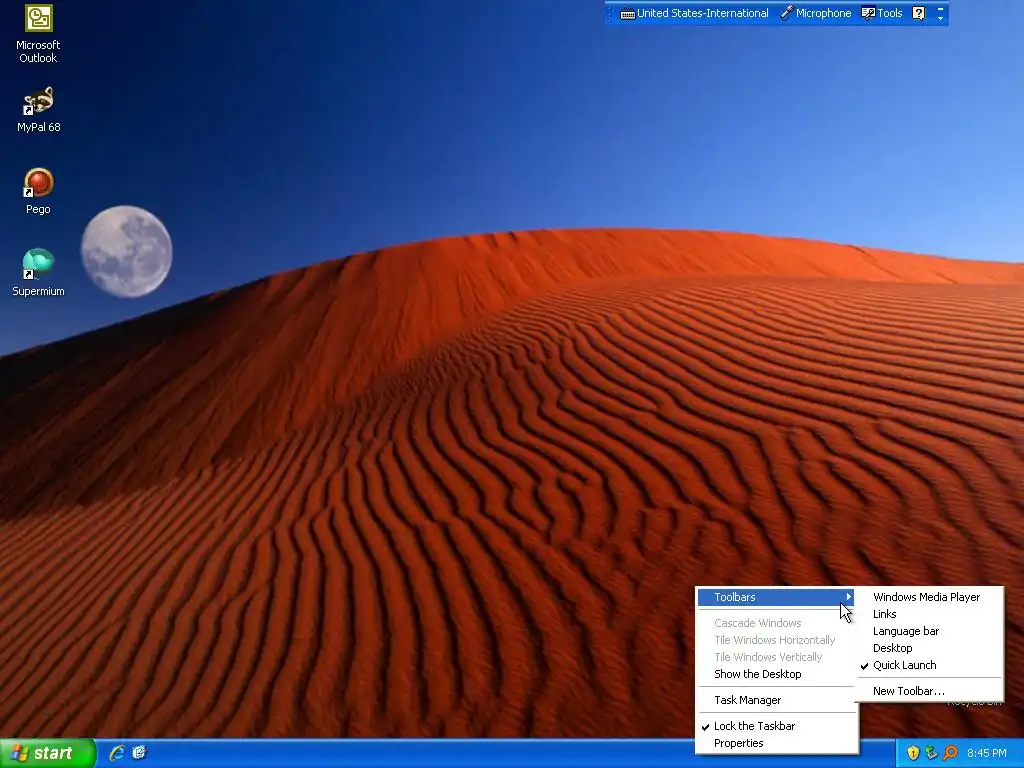Screen dimensions: 1024x768
Task: Expand the Toolbars submenu entry
Action: pyautogui.click(x=776, y=597)
